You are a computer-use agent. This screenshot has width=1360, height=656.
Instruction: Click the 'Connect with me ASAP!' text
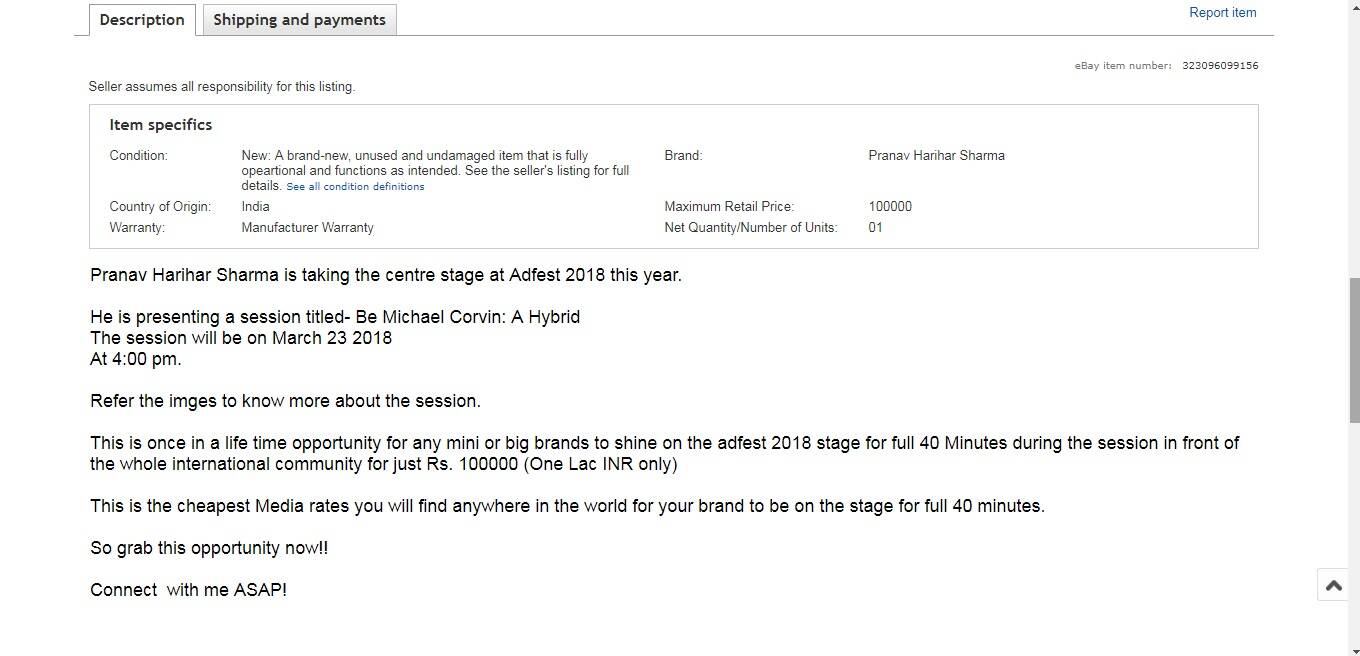pyautogui.click(x=188, y=590)
